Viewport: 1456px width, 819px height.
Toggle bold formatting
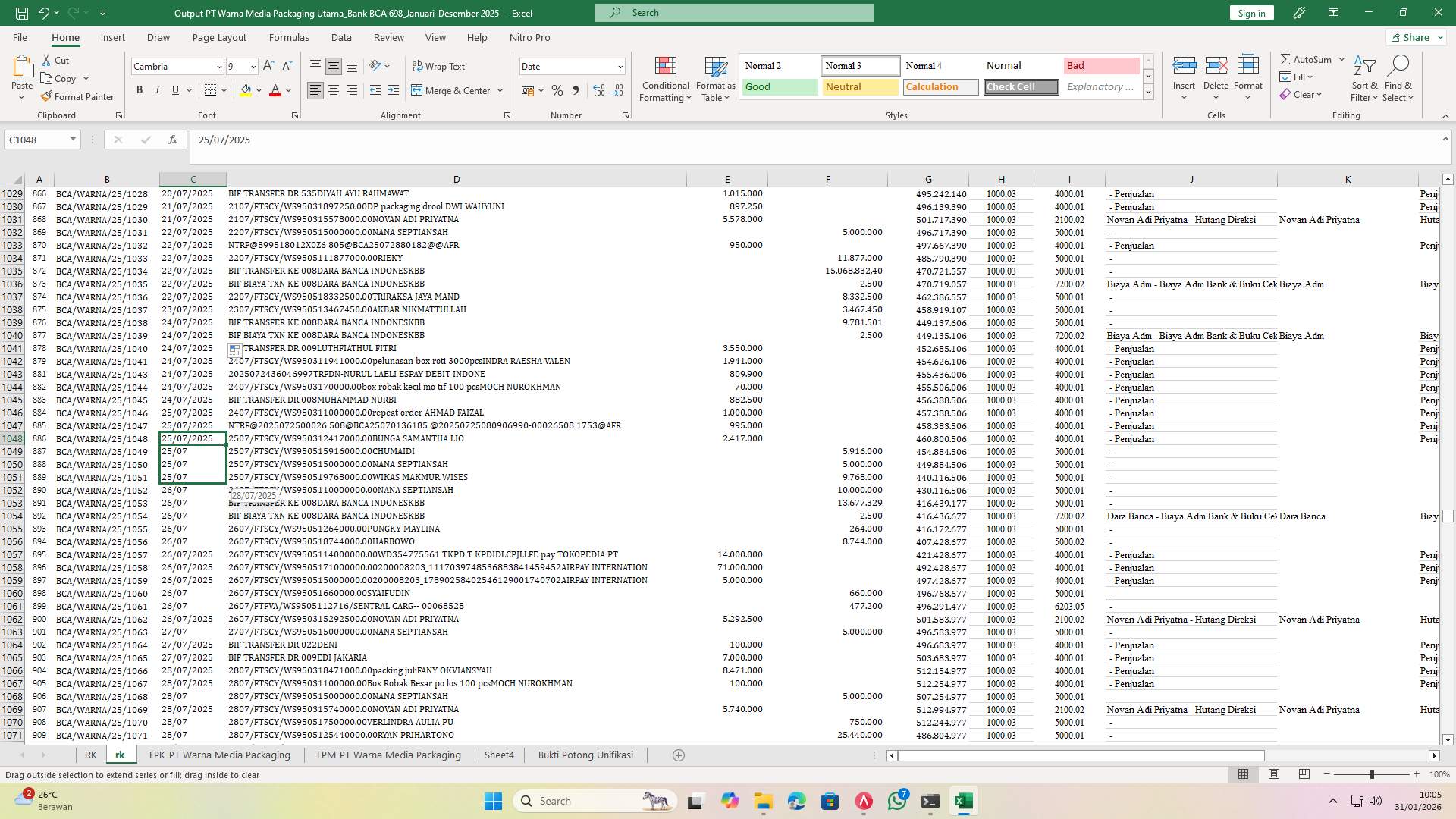pyautogui.click(x=139, y=89)
